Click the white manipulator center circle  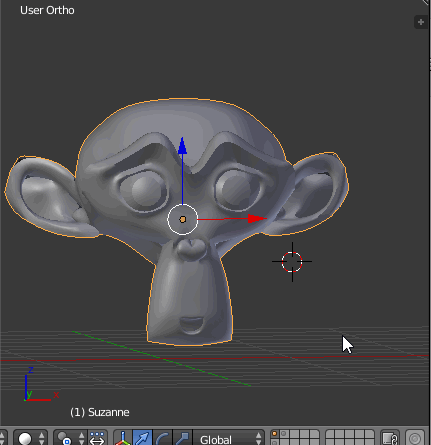pyautogui.click(x=183, y=219)
